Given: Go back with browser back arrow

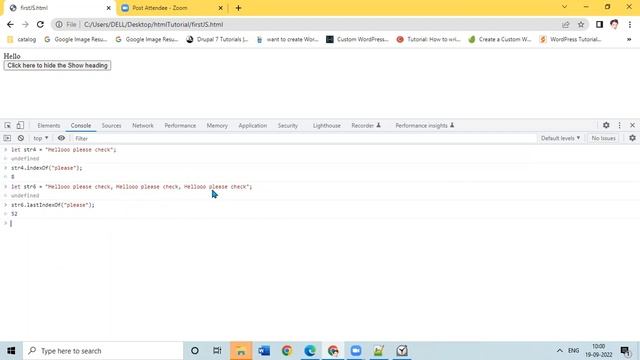Looking at the screenshot, I should [10, 24].
